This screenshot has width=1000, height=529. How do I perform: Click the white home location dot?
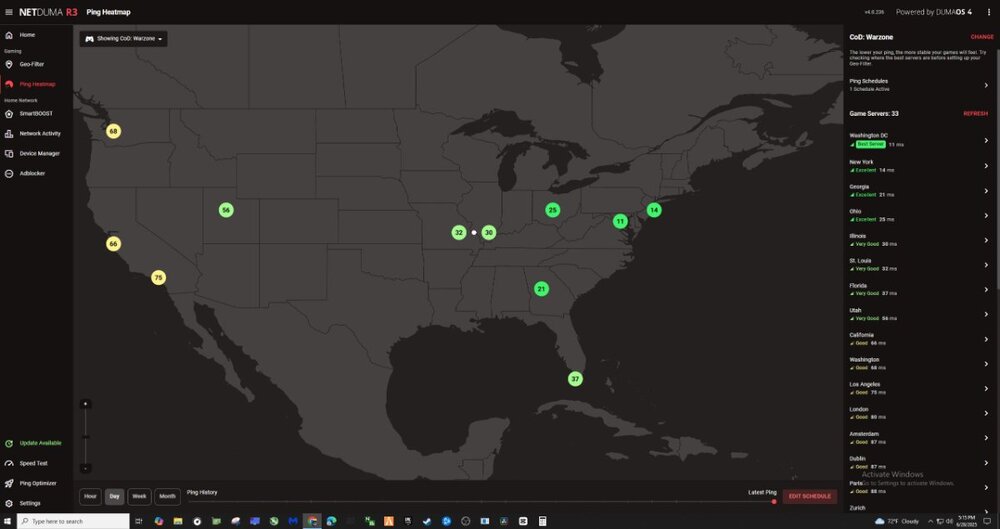[474, 232]
